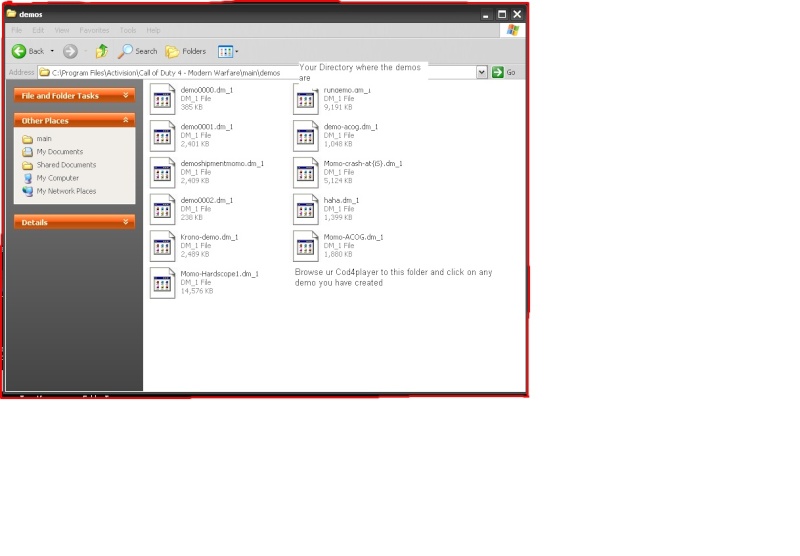The image size is (800, 556).
Task: Open the main folder link
Action: point(44,139)
